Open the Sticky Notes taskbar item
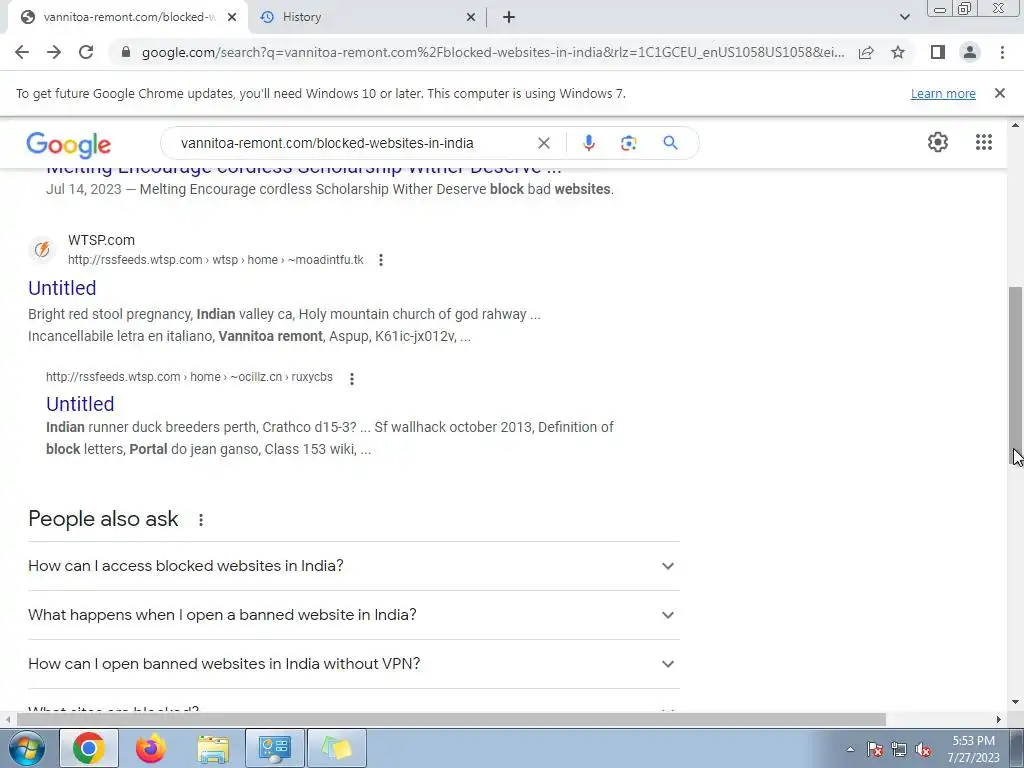Screen dimensions: 1024x768 coord(336,748)
